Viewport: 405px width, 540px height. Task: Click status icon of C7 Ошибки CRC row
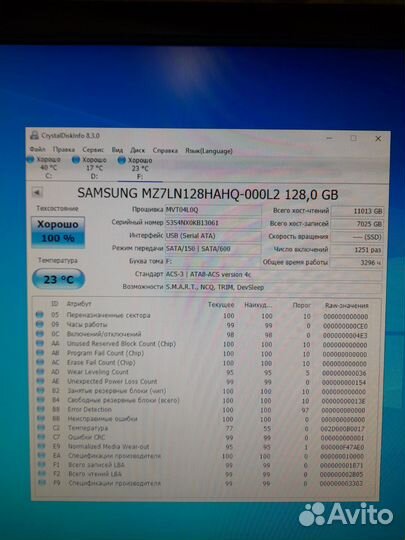(x=41, y=437)
